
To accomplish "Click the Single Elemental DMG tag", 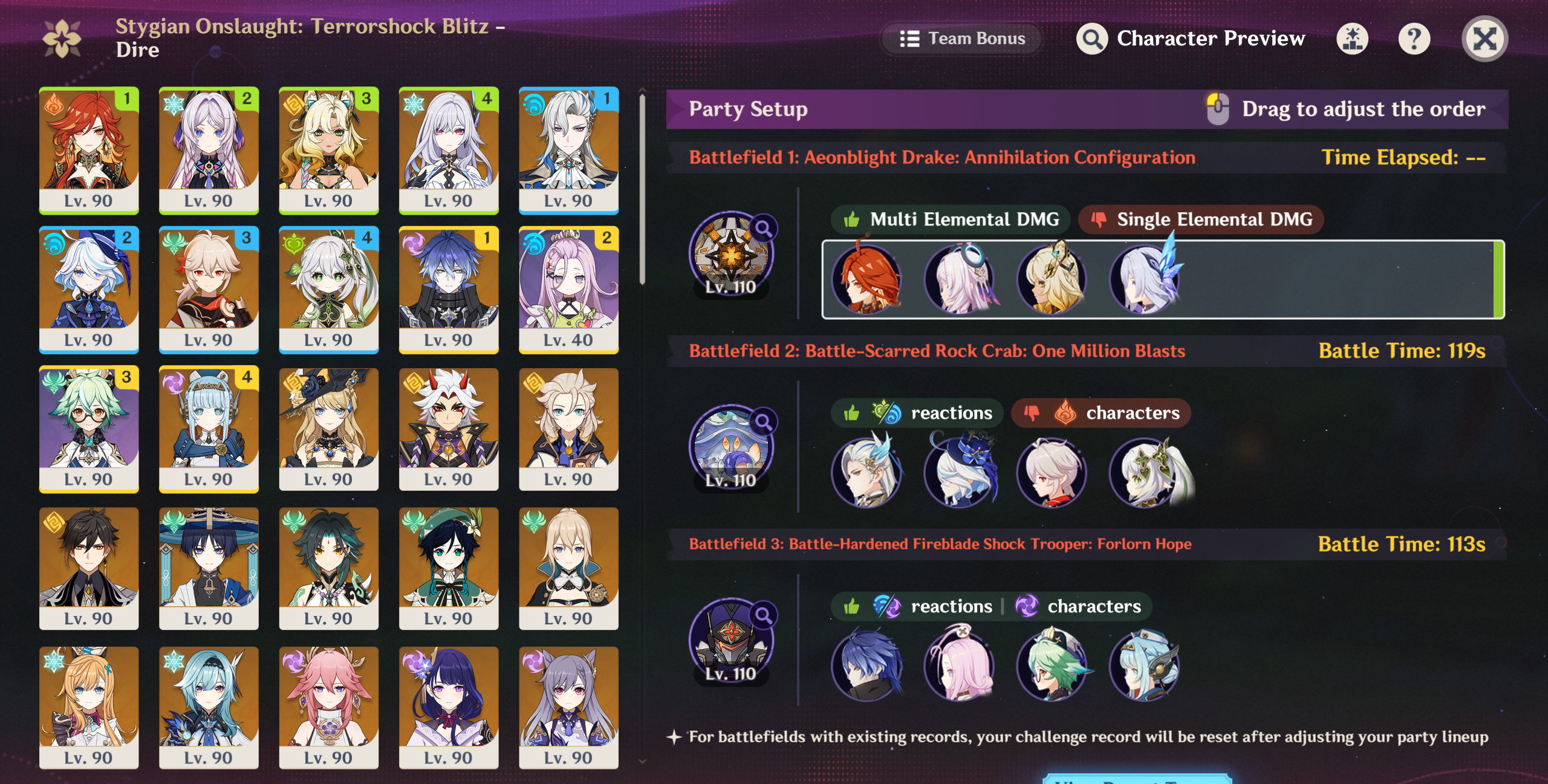I will click(1201, 219).
